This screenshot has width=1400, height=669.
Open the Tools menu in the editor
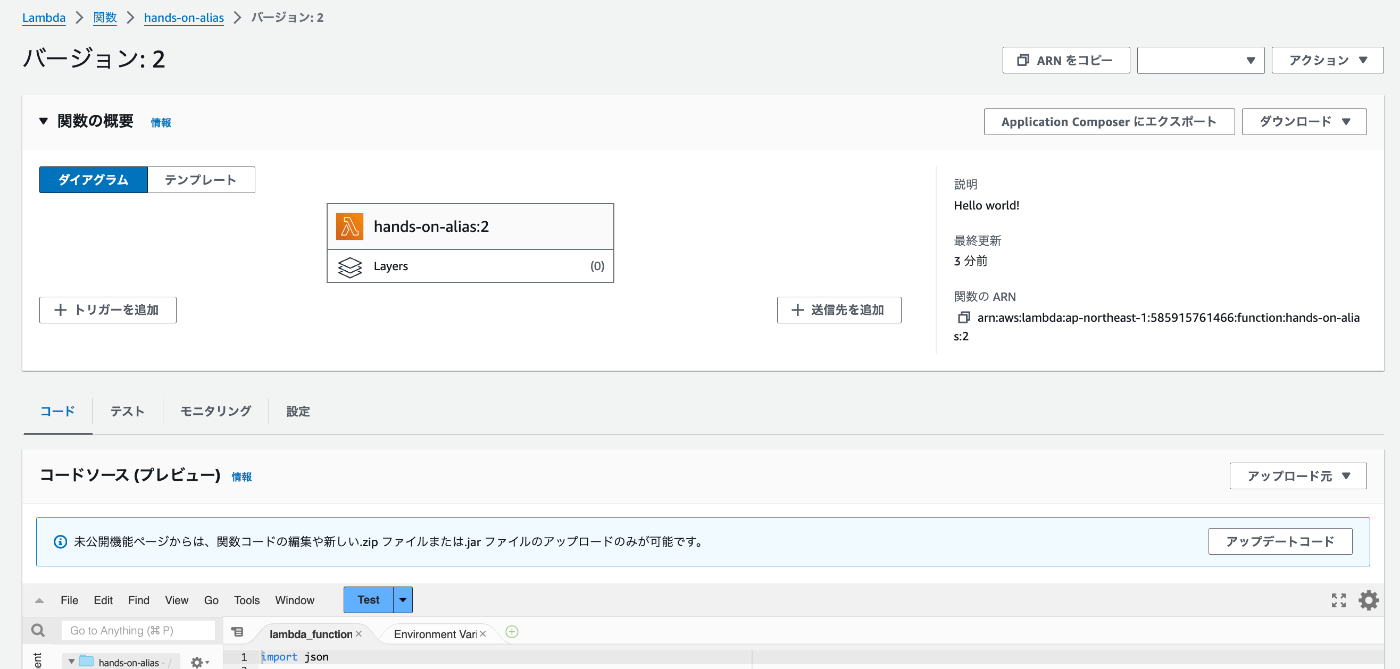(x=247, y=600)
